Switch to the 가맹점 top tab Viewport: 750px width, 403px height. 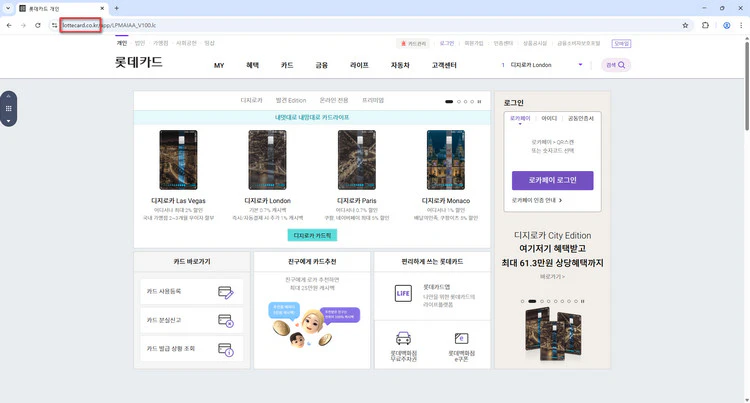tap(161, 43)
